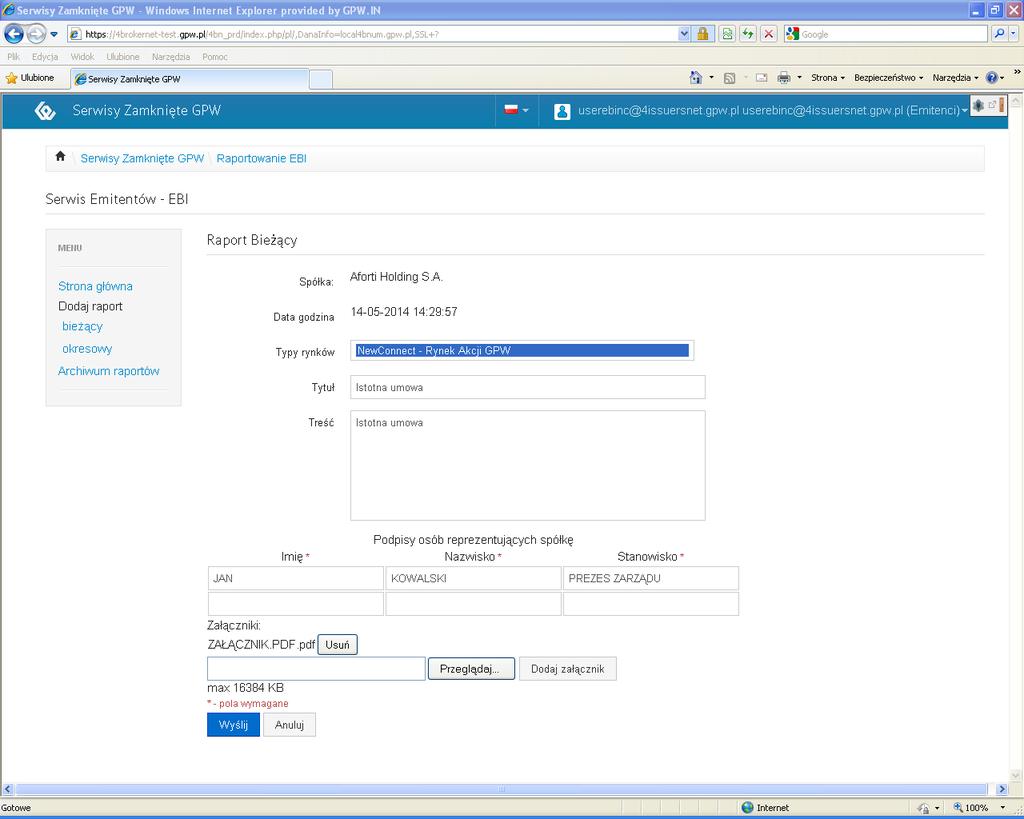Viewport: 1024px width, 819px height.
Task: Click the ZAŁĄCZNIK.PDF.pdf attachment name
Action: point(261,645)
